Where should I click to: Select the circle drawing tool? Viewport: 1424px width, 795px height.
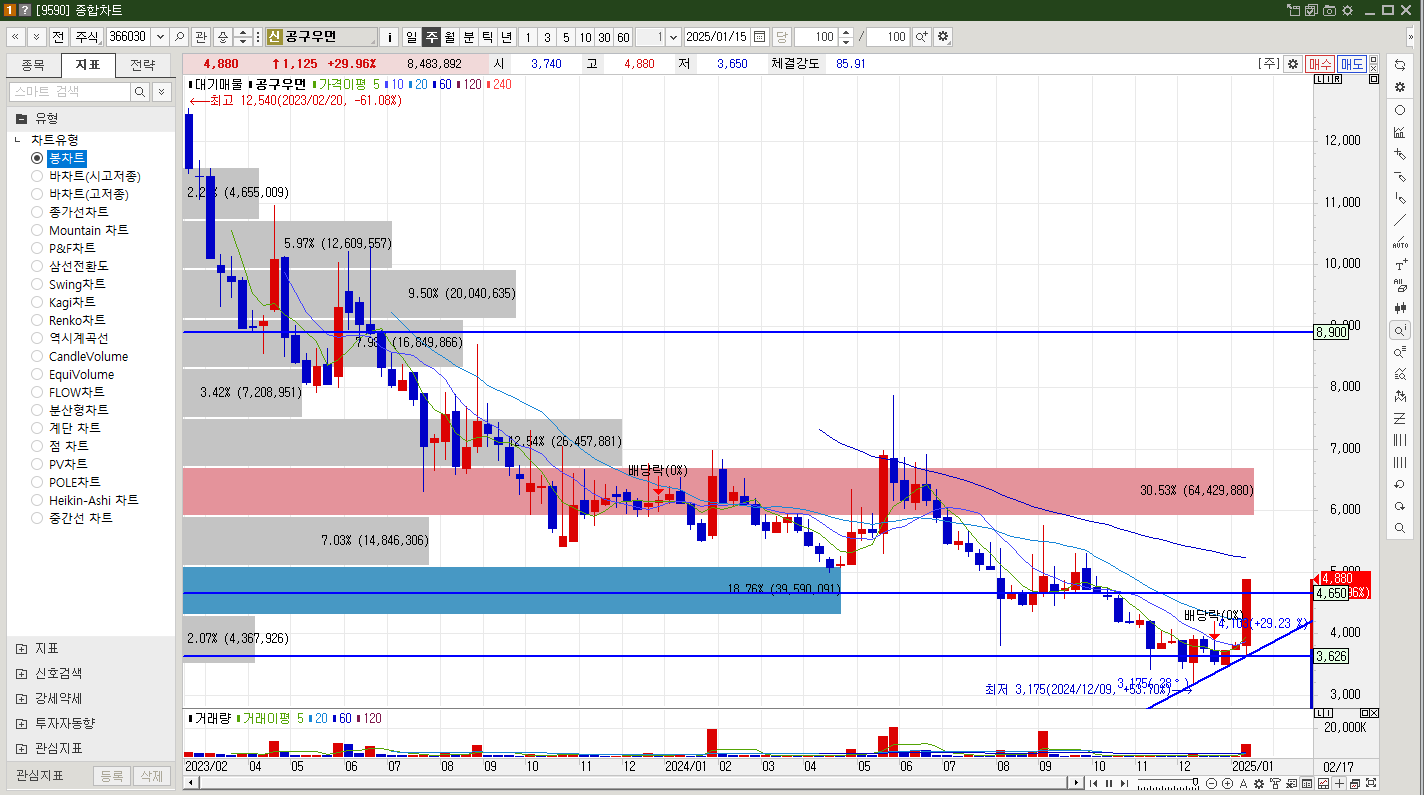tap(1400, 110)
